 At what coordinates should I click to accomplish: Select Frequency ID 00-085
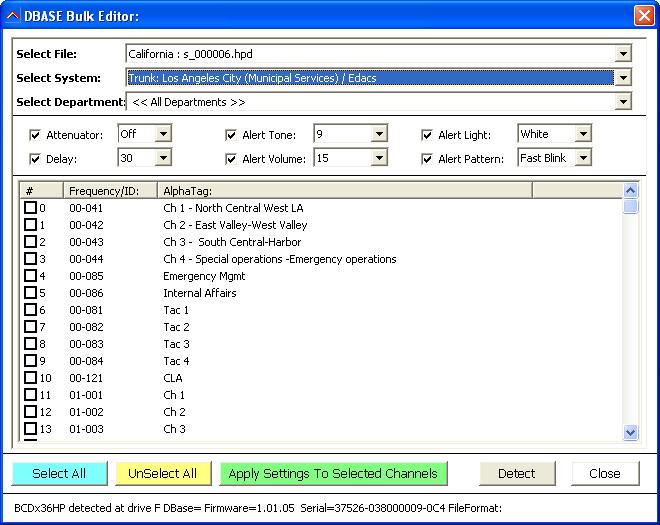tap(86, 276)
